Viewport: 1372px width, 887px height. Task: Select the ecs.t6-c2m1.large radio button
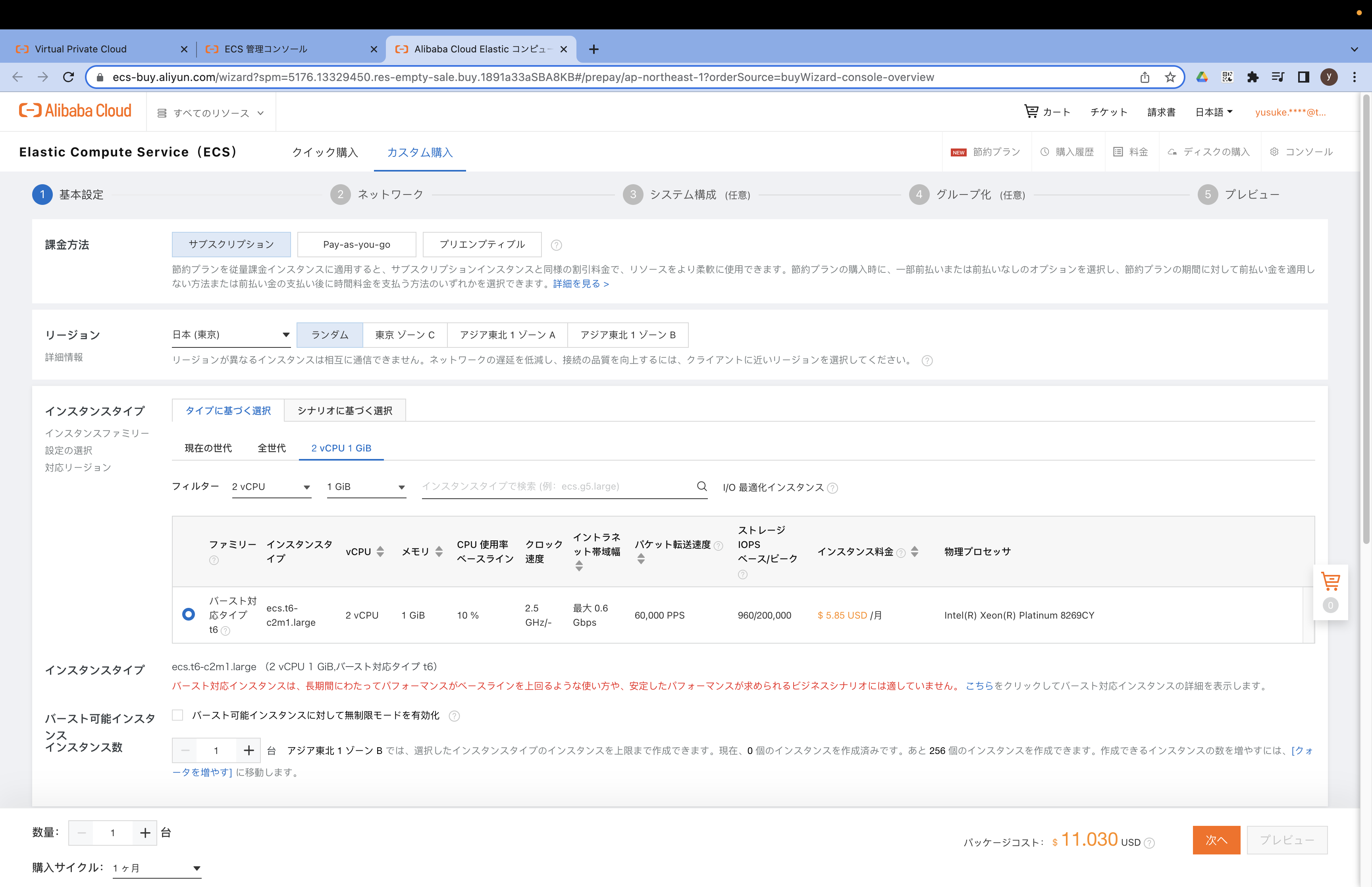[x=188, y=615]
